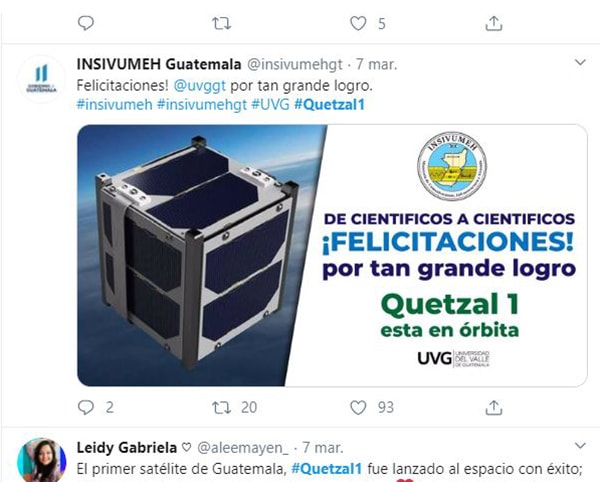Viewport: 600px width, 482px height.
Task: Open Leidy Gabriela profile picture
Action: coord(41,461)
